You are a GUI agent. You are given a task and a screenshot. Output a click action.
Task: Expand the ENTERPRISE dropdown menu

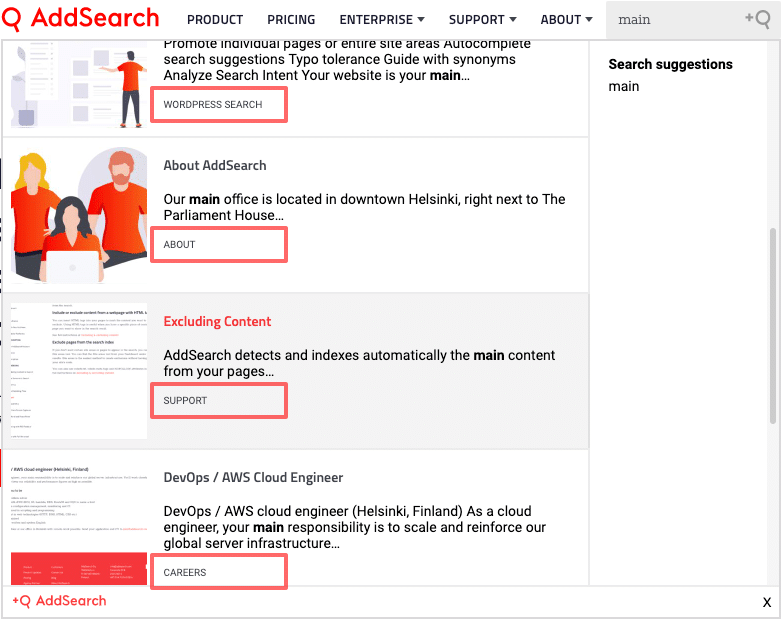pyautogui.click(x=382, y=20)
